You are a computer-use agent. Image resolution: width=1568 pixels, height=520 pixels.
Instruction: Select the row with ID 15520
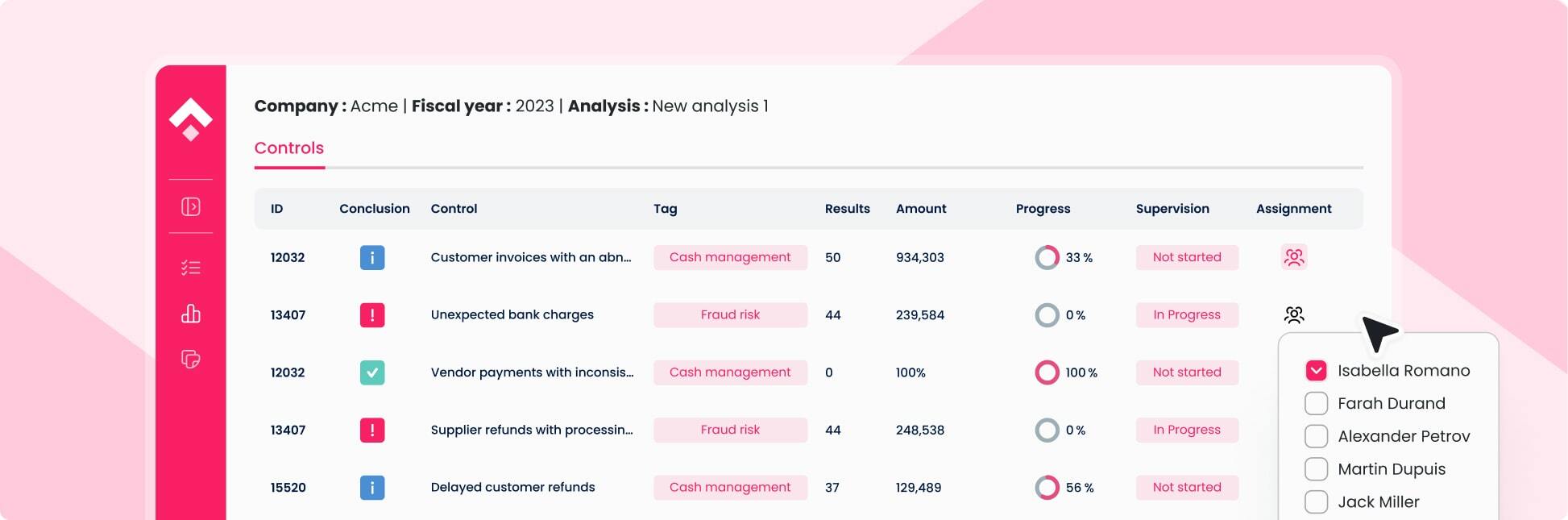pyautogui.click(x=288, y=488)
